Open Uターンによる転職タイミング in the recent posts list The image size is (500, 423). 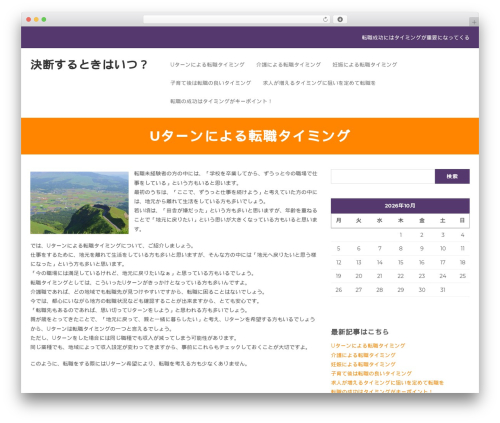coord(368,346)
